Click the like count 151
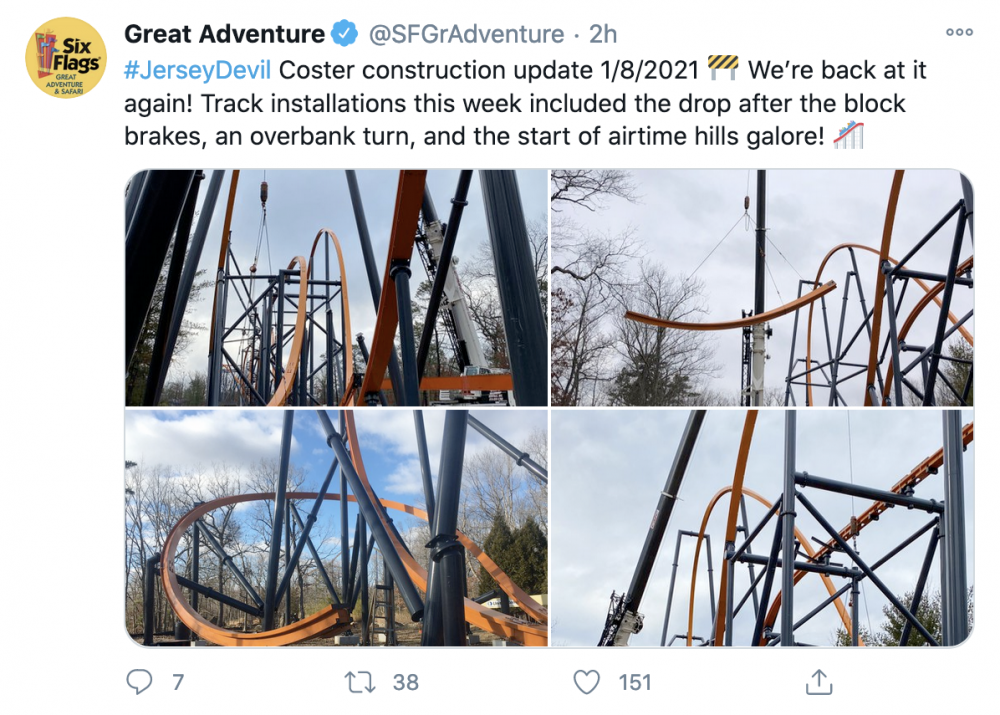 point(635,682)
